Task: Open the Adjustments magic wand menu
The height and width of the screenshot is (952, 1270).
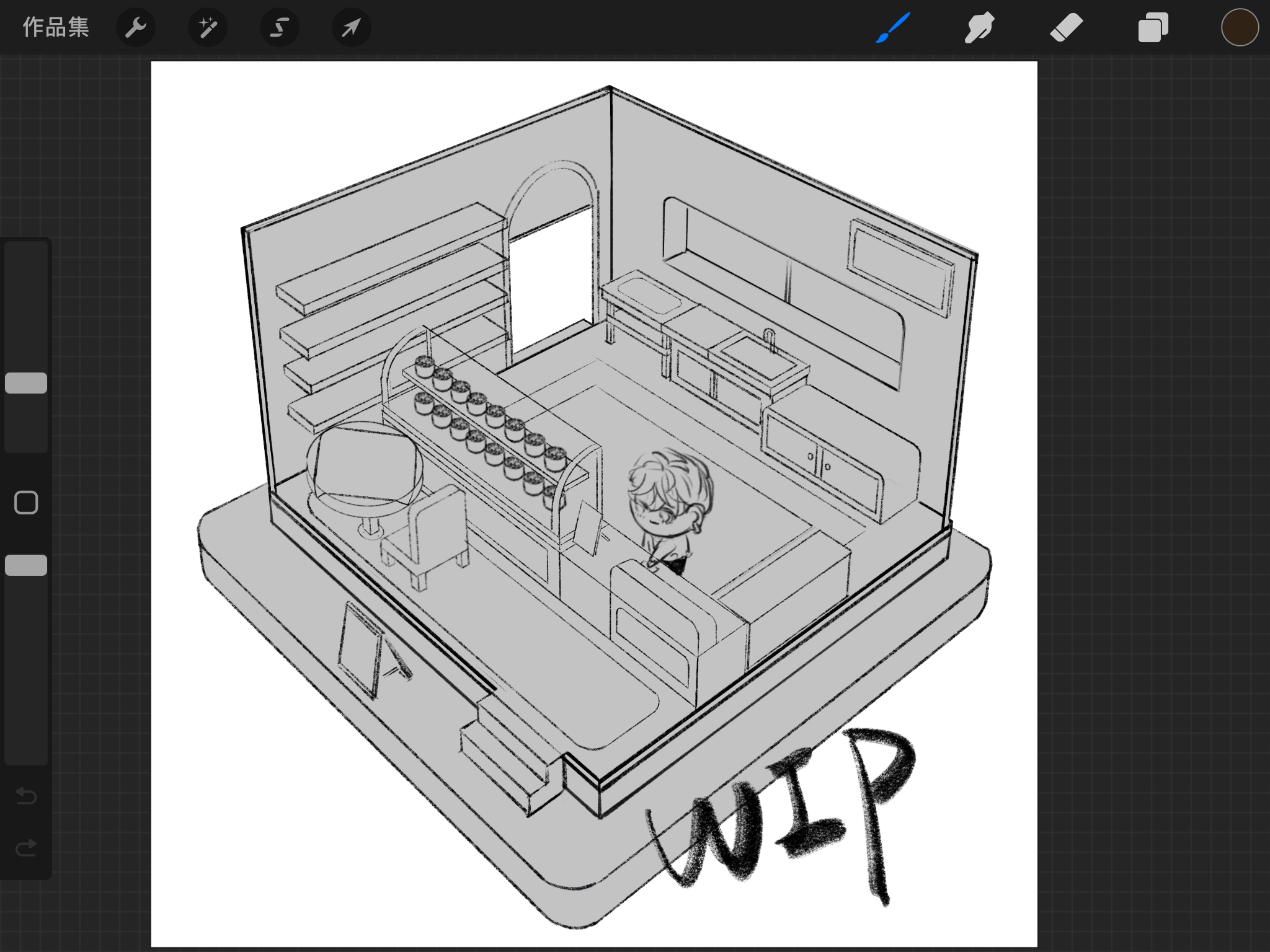Action: (208, 27)
